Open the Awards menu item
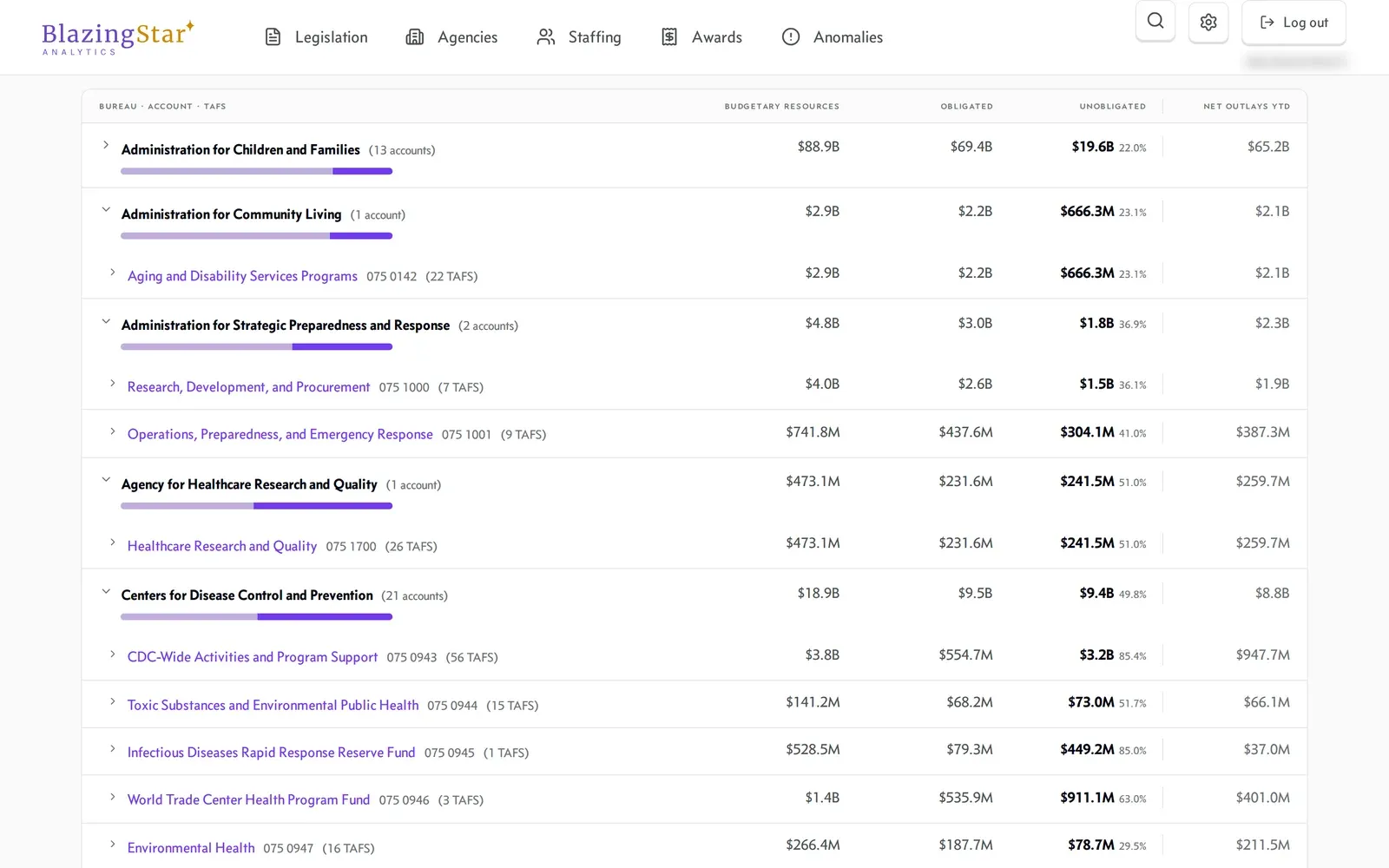Image resolution: width=1389 pixels, height=868 pixels. coord(701,37)
